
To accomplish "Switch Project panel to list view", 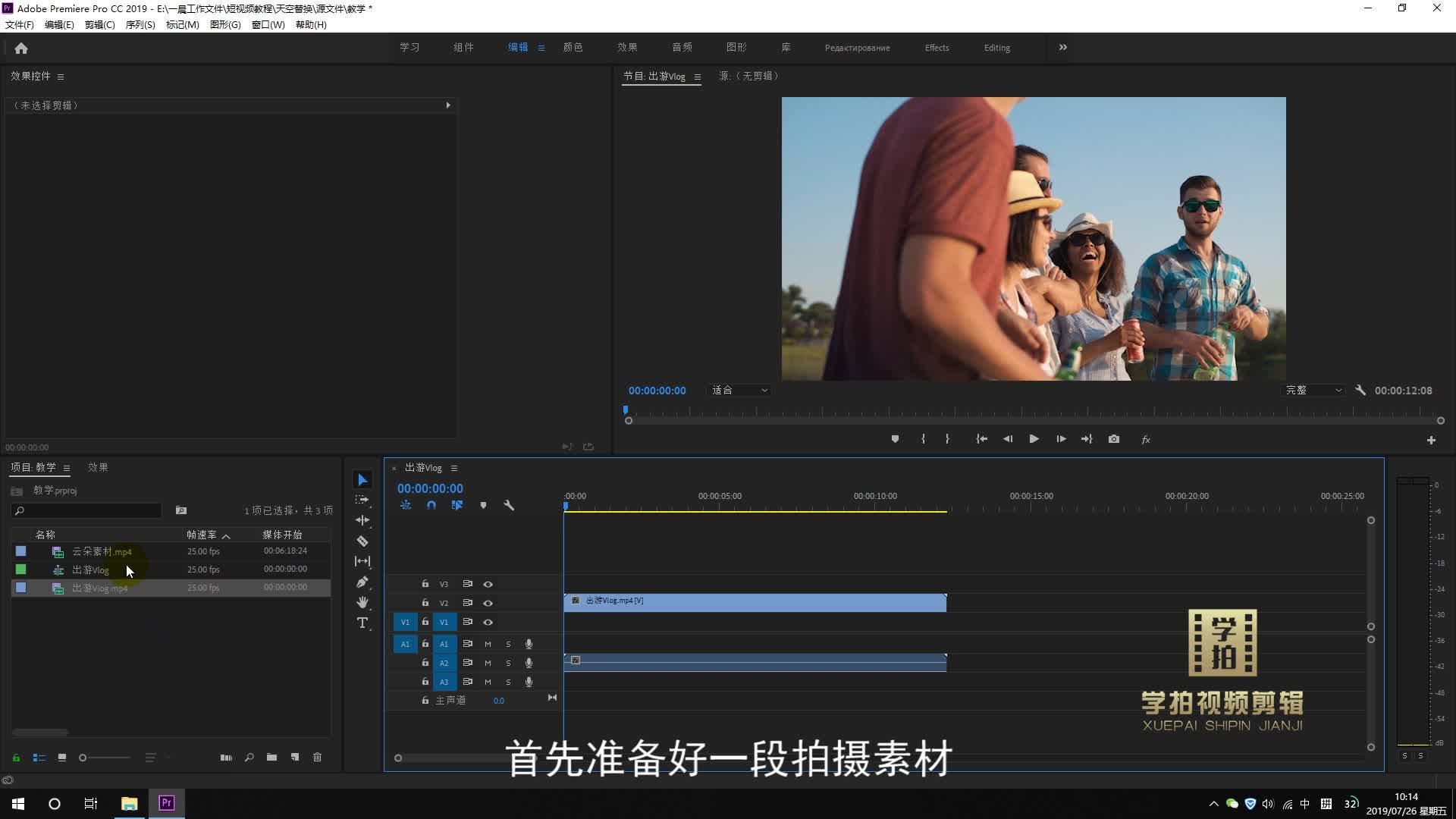I will (39, 757).
